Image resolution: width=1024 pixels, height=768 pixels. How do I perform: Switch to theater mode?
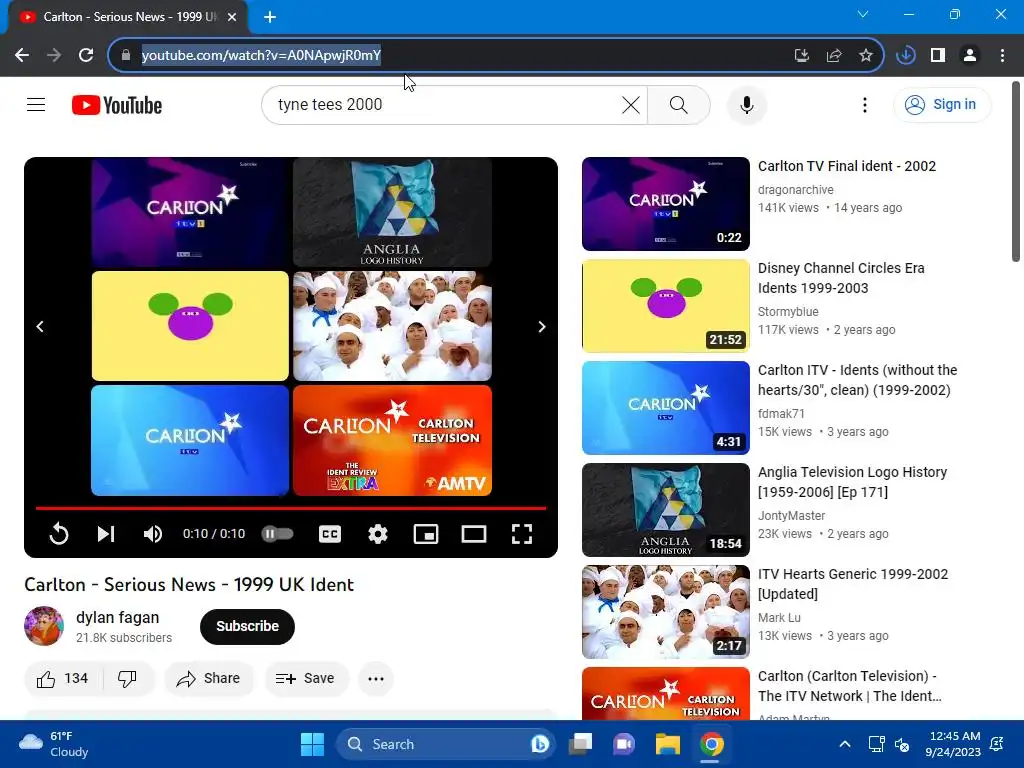tap(473, 534)
